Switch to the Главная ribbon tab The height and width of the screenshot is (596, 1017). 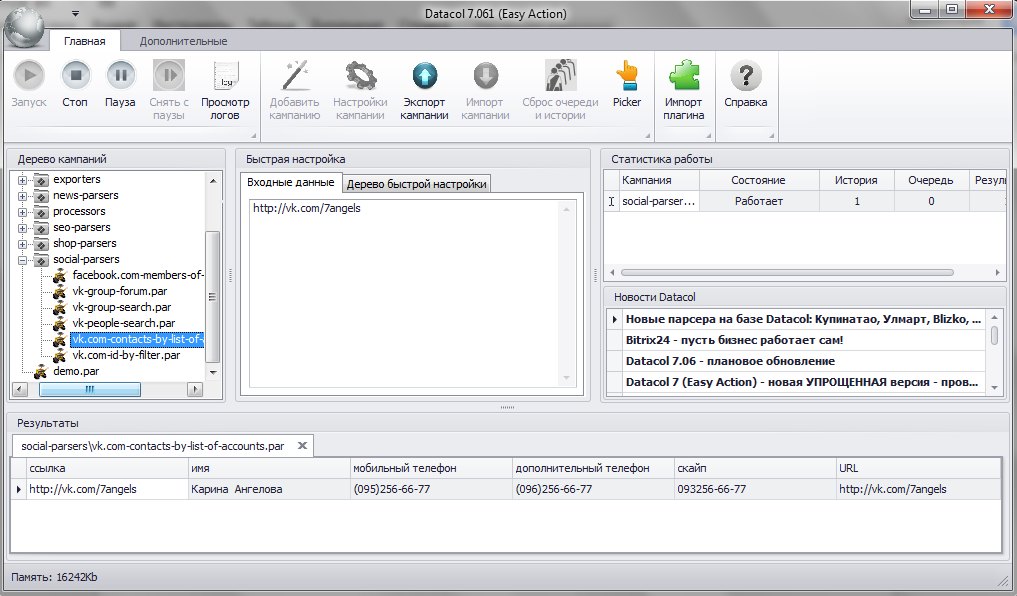pyautogui.click(x=84, y=41)
